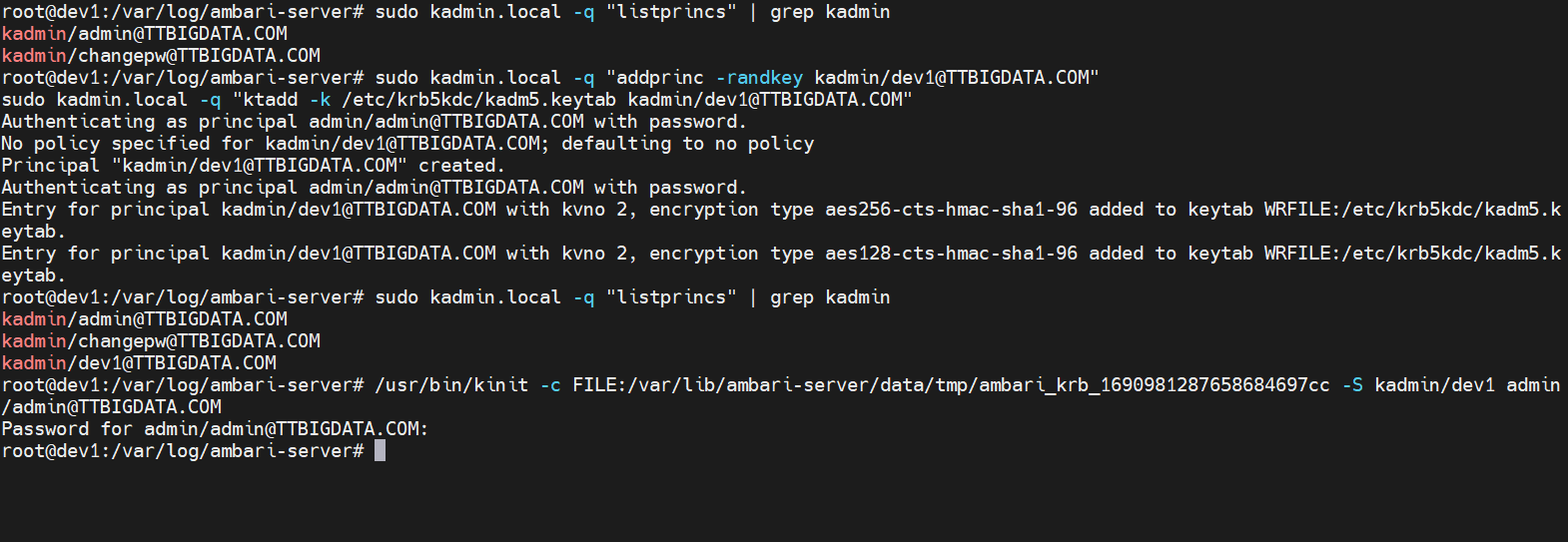The width and height of the screenshot is (1568, 542).
Task: Click the "-randkey" option text
Action: (759, 78)
